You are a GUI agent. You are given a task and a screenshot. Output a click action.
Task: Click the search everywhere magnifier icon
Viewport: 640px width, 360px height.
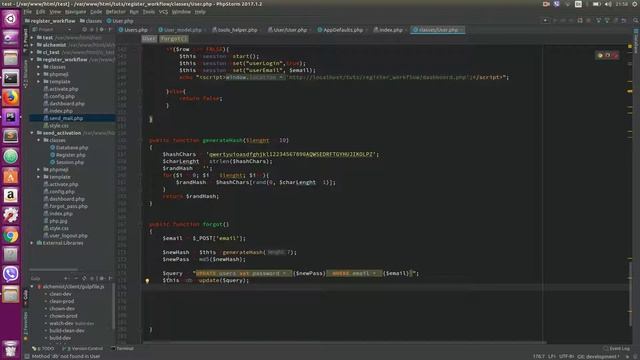tap(636, 20)
